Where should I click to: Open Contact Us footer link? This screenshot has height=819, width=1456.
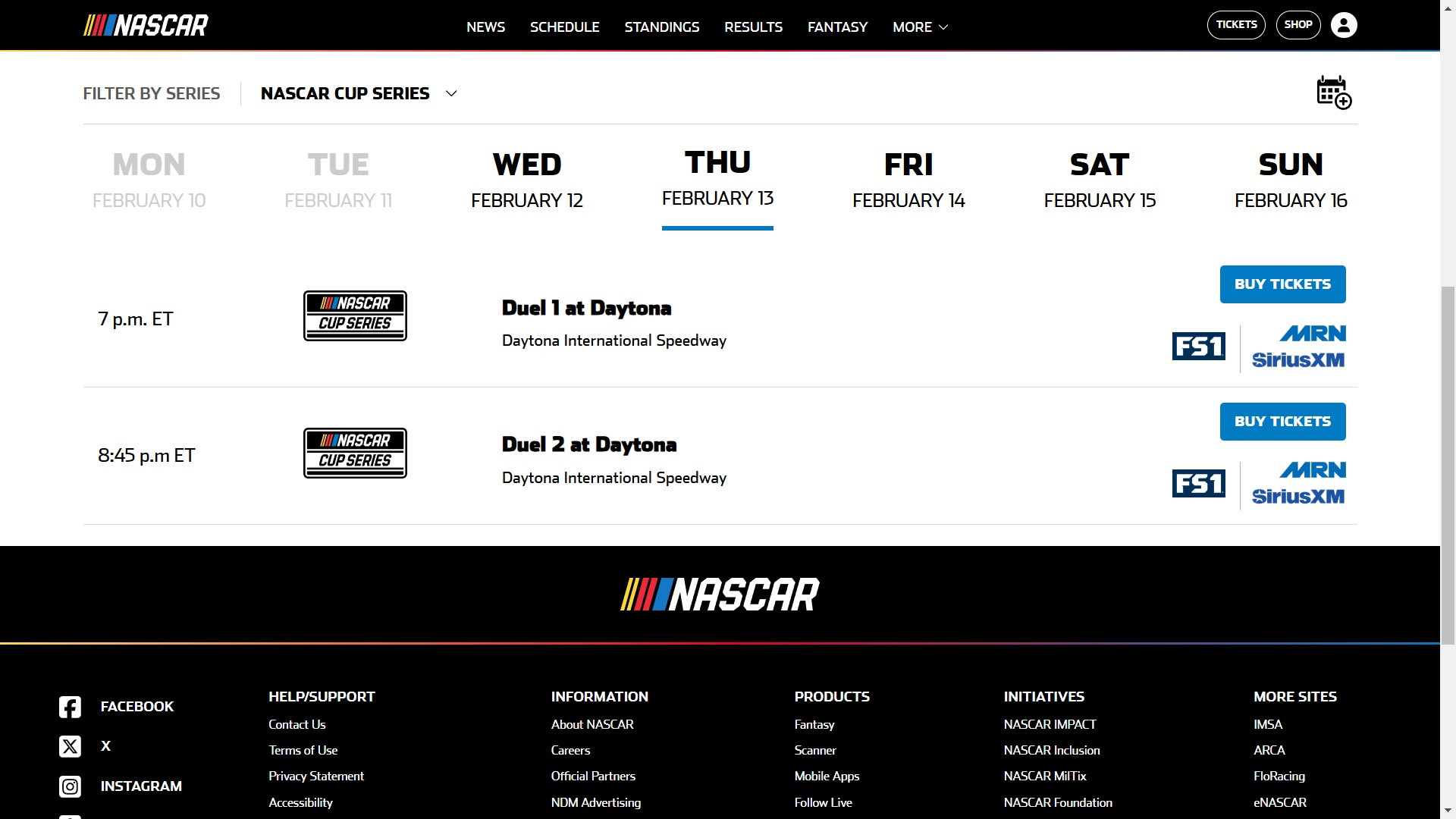coord(297,724)
